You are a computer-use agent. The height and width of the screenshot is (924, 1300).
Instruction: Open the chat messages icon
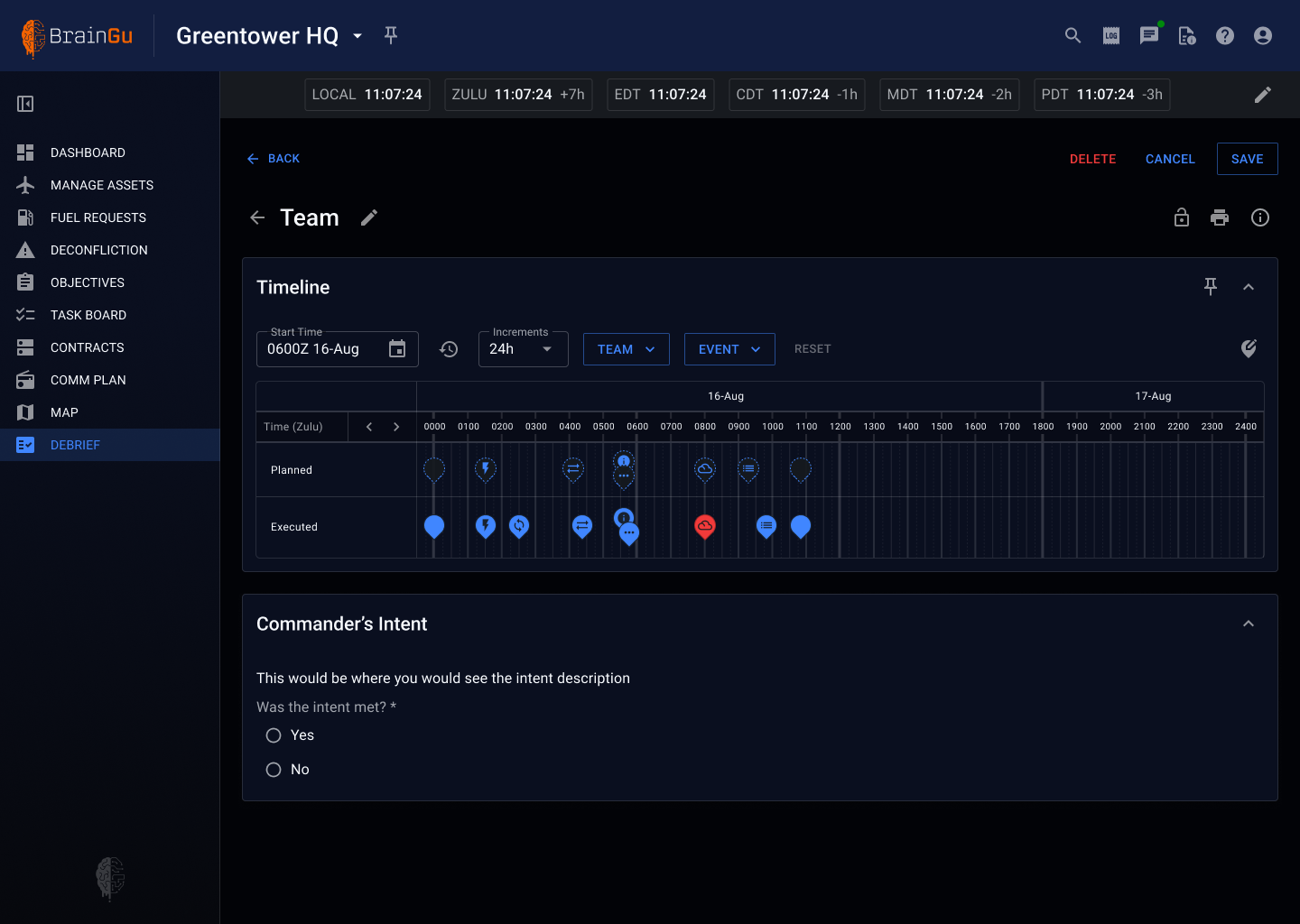(1148, 35)
